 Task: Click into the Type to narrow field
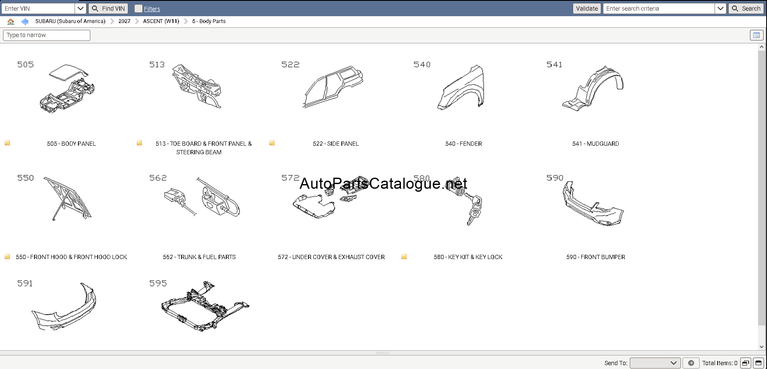(x=47, y=35)
